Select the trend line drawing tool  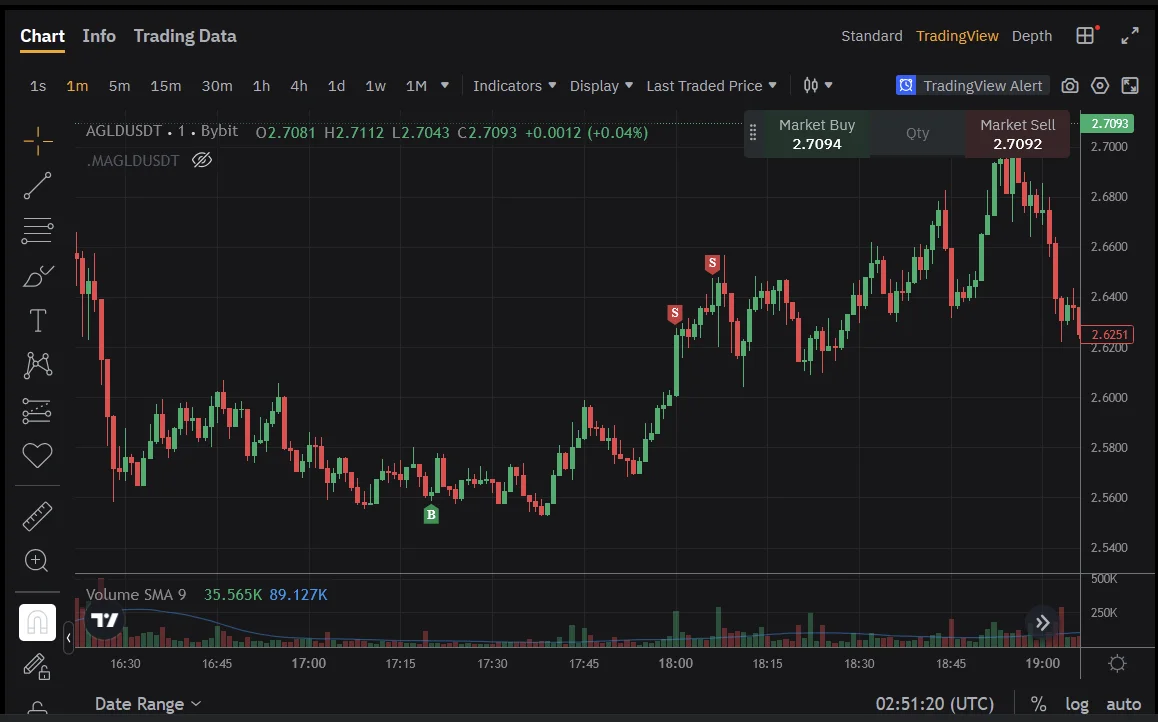tap(38, 186)
